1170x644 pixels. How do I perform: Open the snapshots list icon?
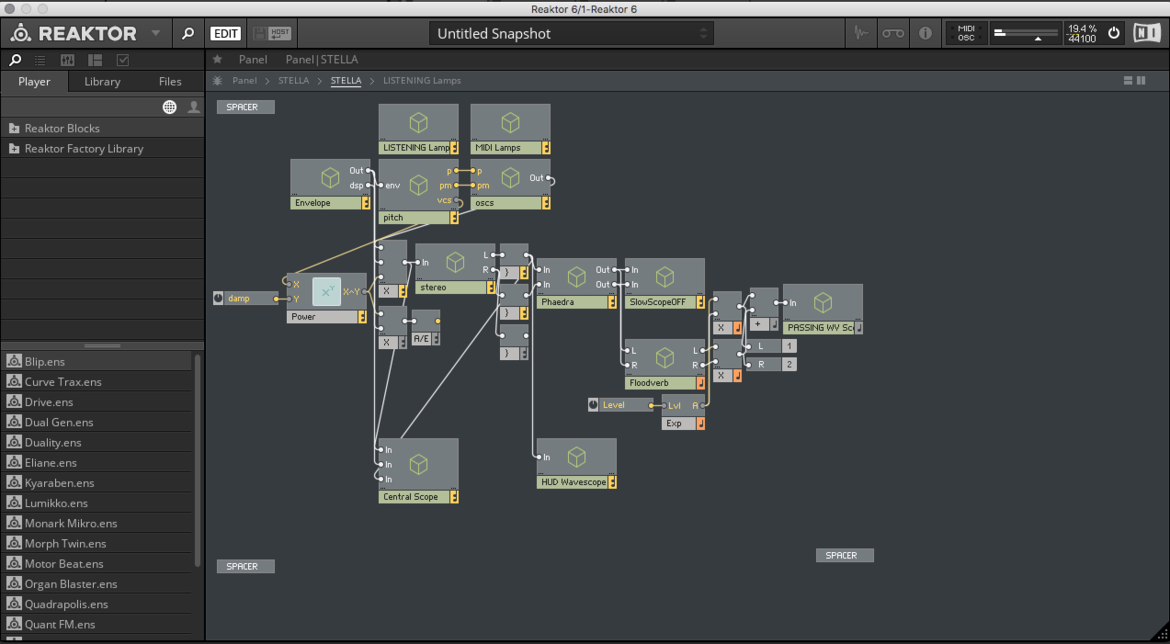click(x=40, y=60)
